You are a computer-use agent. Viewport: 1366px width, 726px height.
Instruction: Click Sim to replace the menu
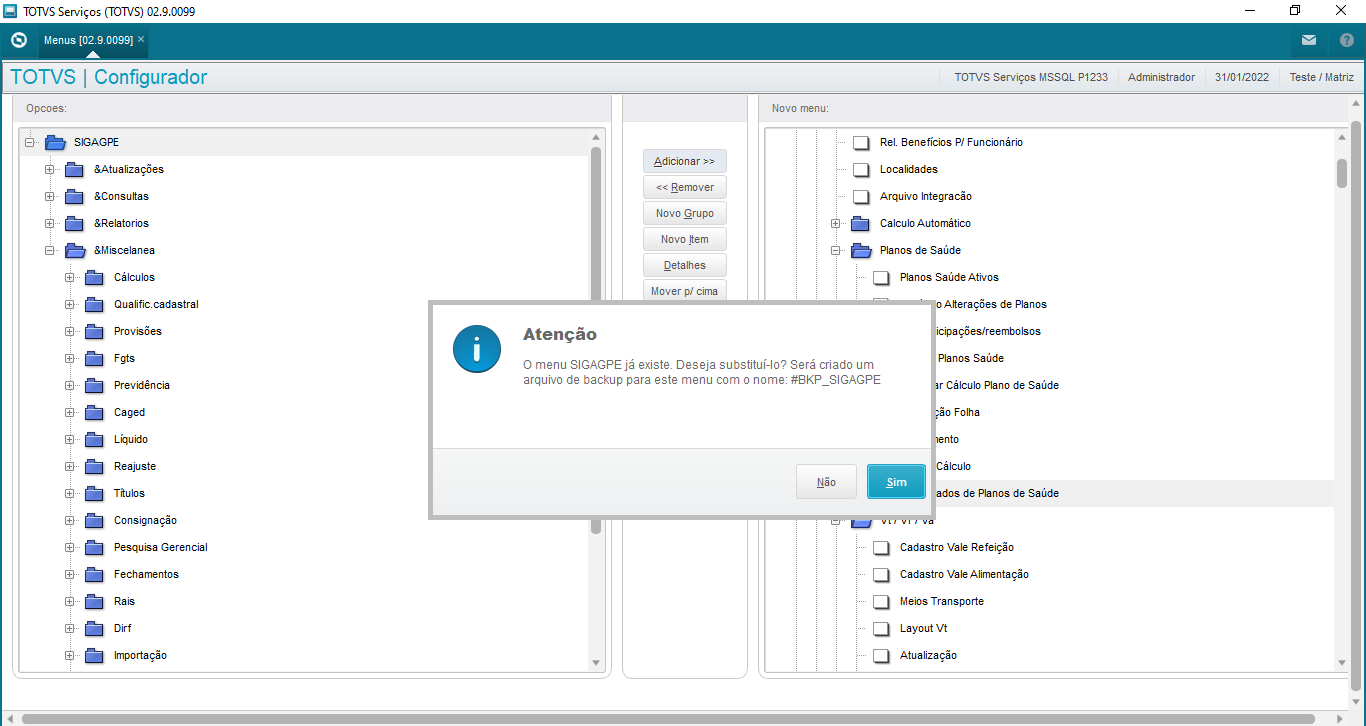896,482
